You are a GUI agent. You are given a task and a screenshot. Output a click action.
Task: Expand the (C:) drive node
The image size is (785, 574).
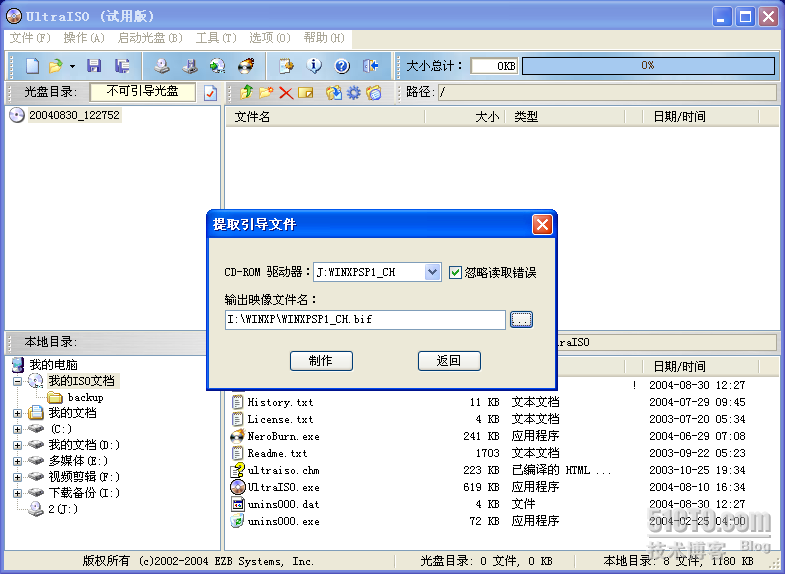(x=18, y=429)
